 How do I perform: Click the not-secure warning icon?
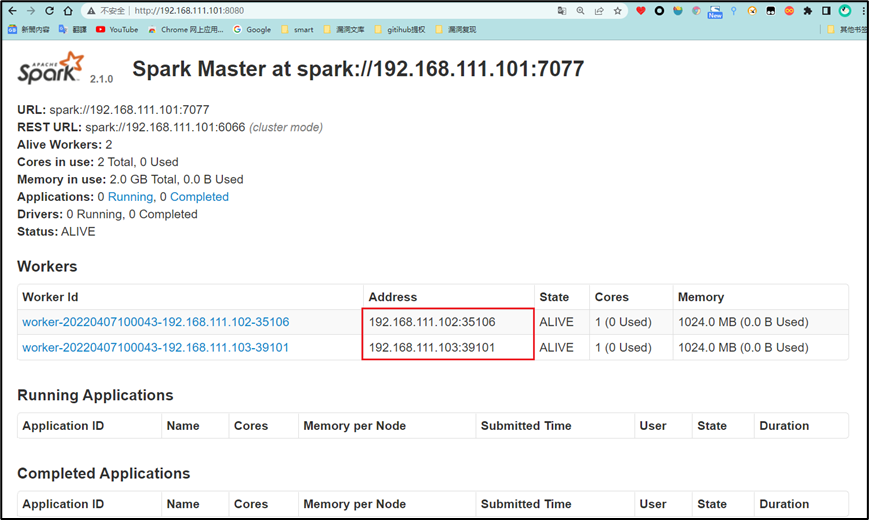tap(91, 11)
